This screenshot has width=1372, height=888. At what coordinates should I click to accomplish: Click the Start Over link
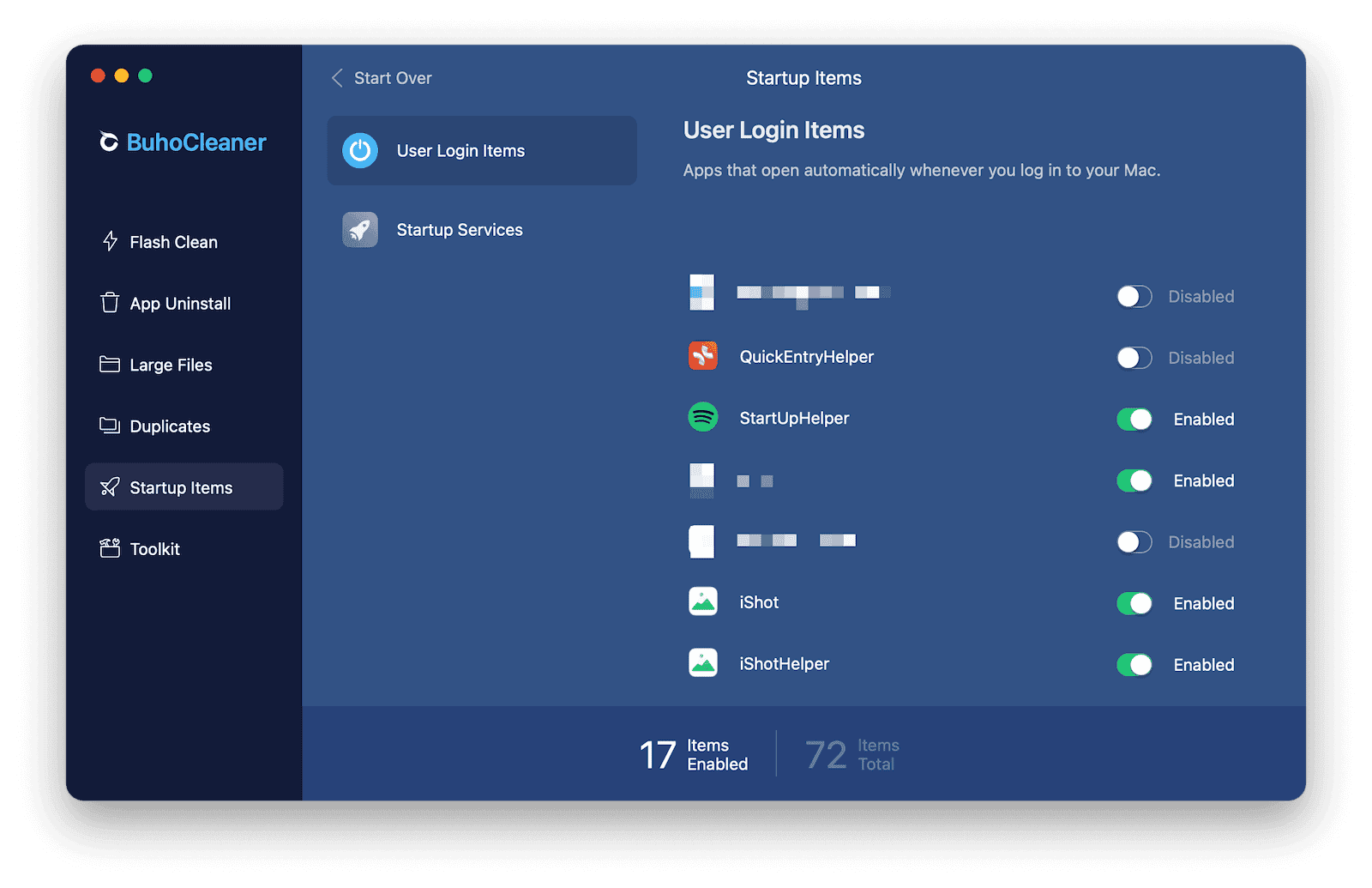coord(393,78)
